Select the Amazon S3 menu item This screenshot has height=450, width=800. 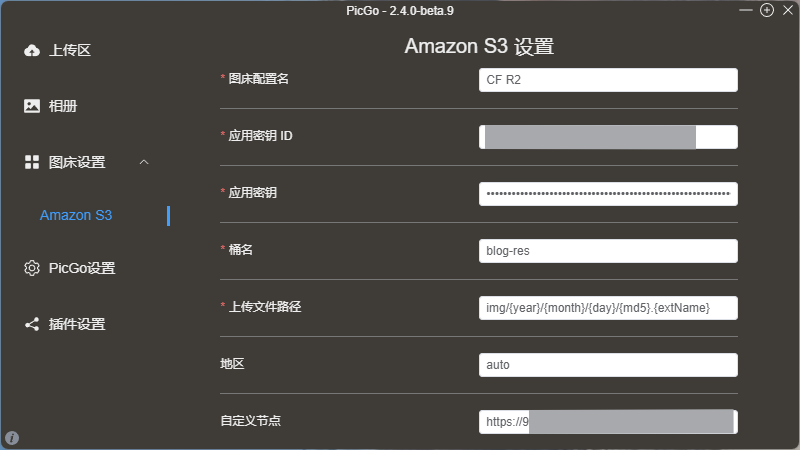coord(76,215)
